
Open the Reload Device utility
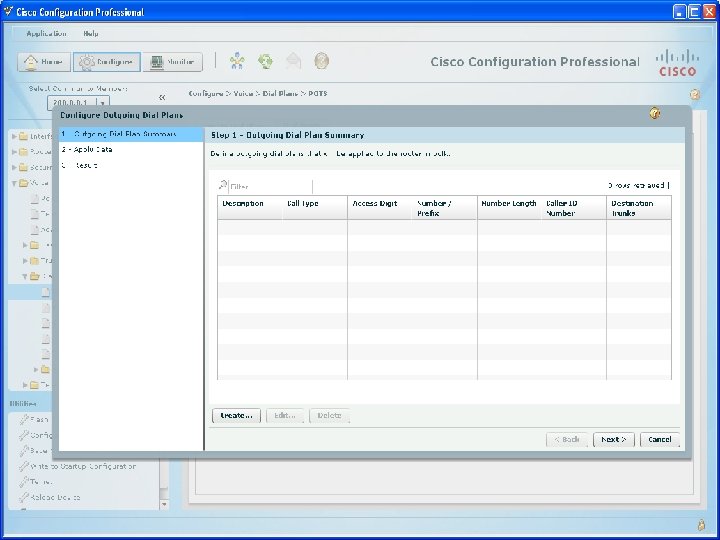(x=55, y=497)
